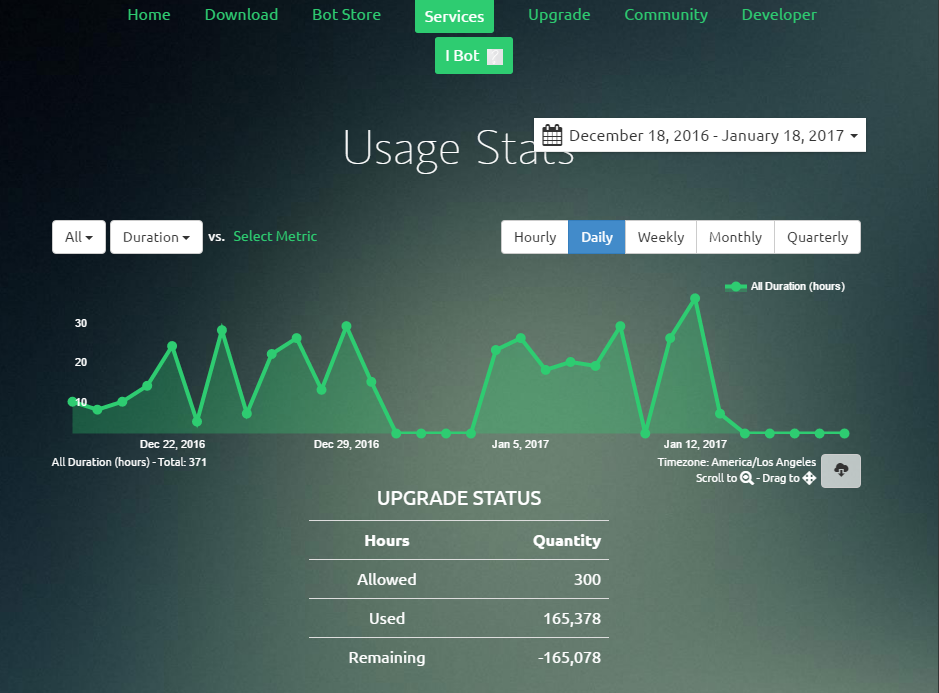The width and height of the screenshot is (939, 693).
Task: Select the Daily interval tab
Action: (x=596, y=237)
